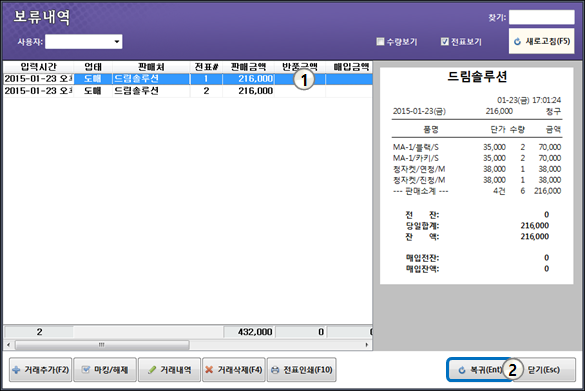Click the 새로고침(F5) button label
This screenshot has width=585, height=391.
(x=548, y=41)
